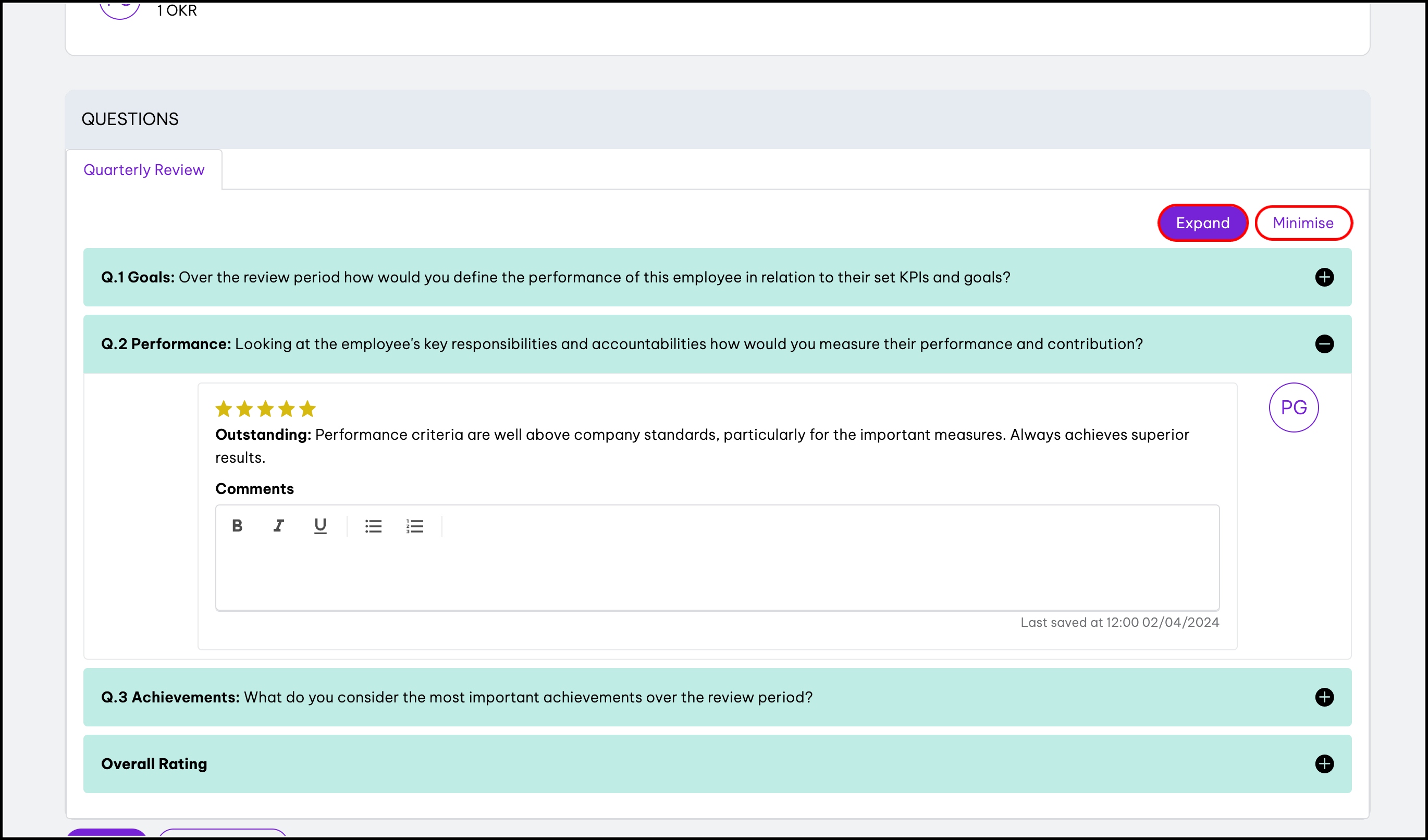1428x840 pixels.
Task: Apply italic formatting in Comments editor
Action: (x=278, y=526)
